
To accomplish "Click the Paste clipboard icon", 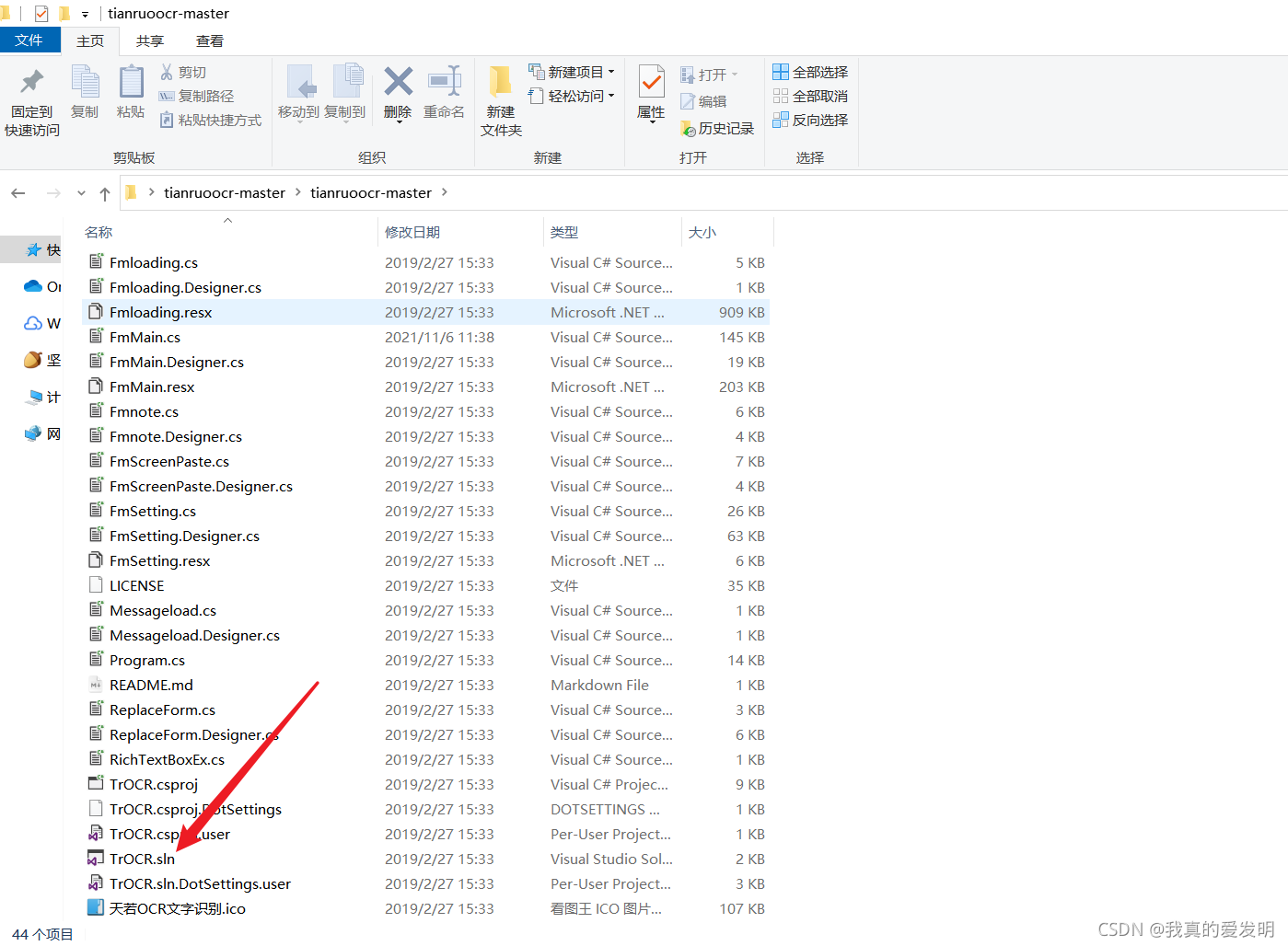I will 131,82.
